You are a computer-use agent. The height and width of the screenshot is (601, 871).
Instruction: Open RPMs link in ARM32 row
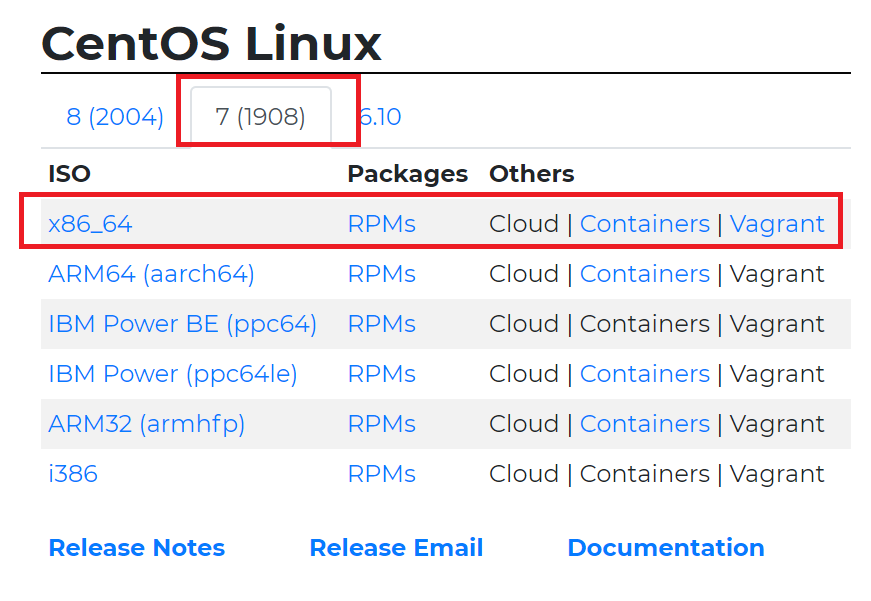pos(382,424)
